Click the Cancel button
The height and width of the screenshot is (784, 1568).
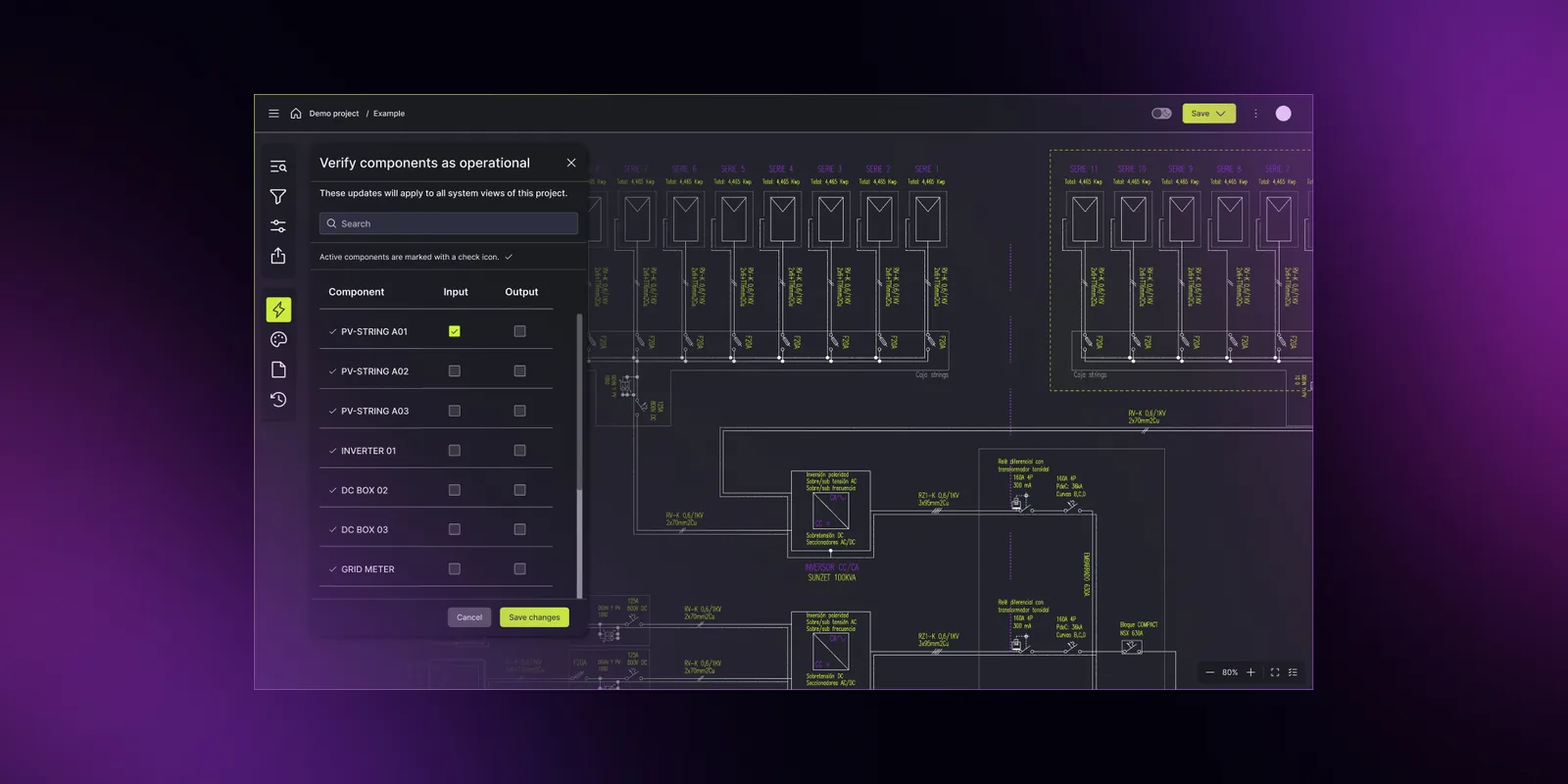tap(469, 617)
